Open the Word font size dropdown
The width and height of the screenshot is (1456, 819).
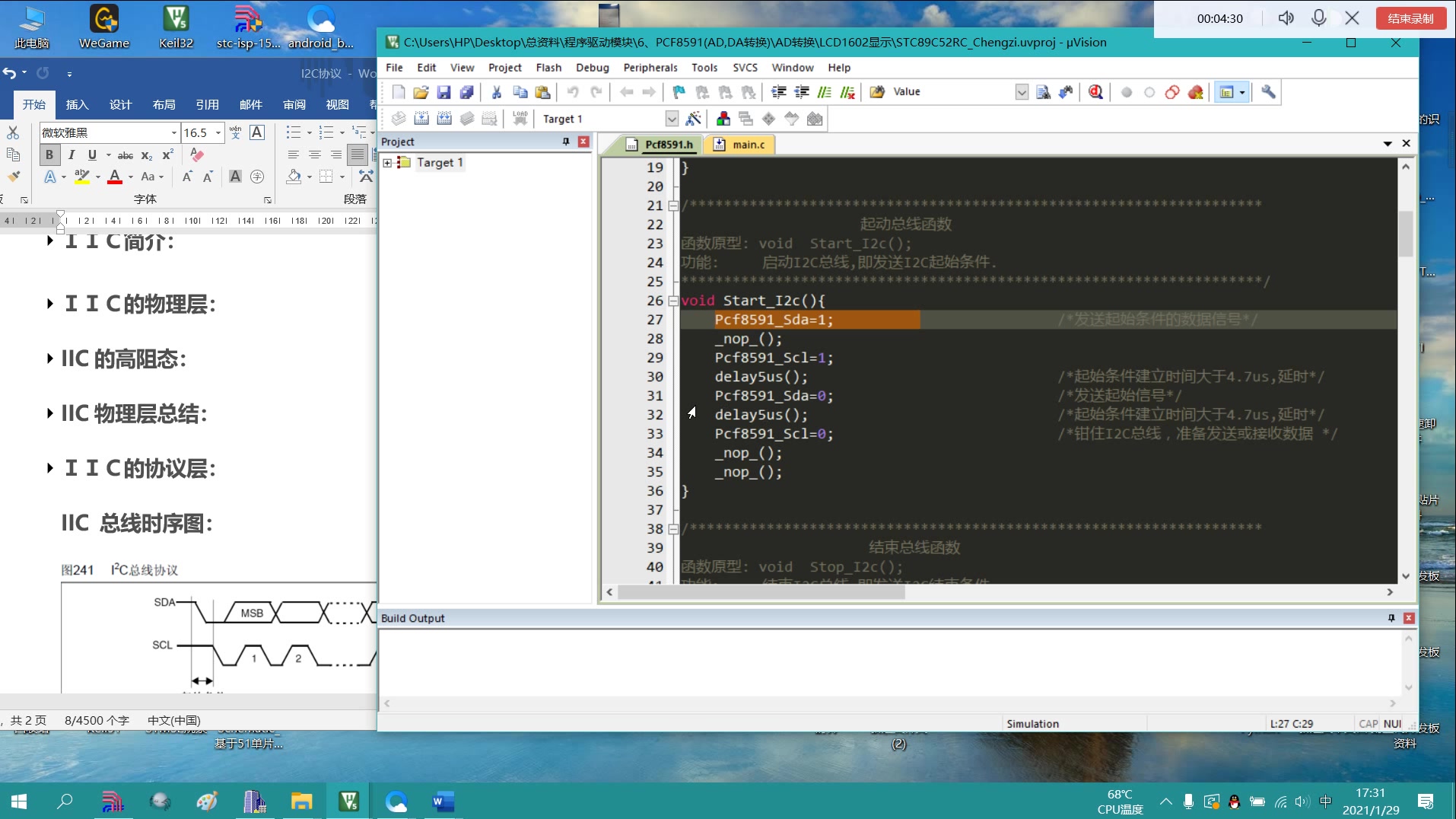[x=218, y=132]
